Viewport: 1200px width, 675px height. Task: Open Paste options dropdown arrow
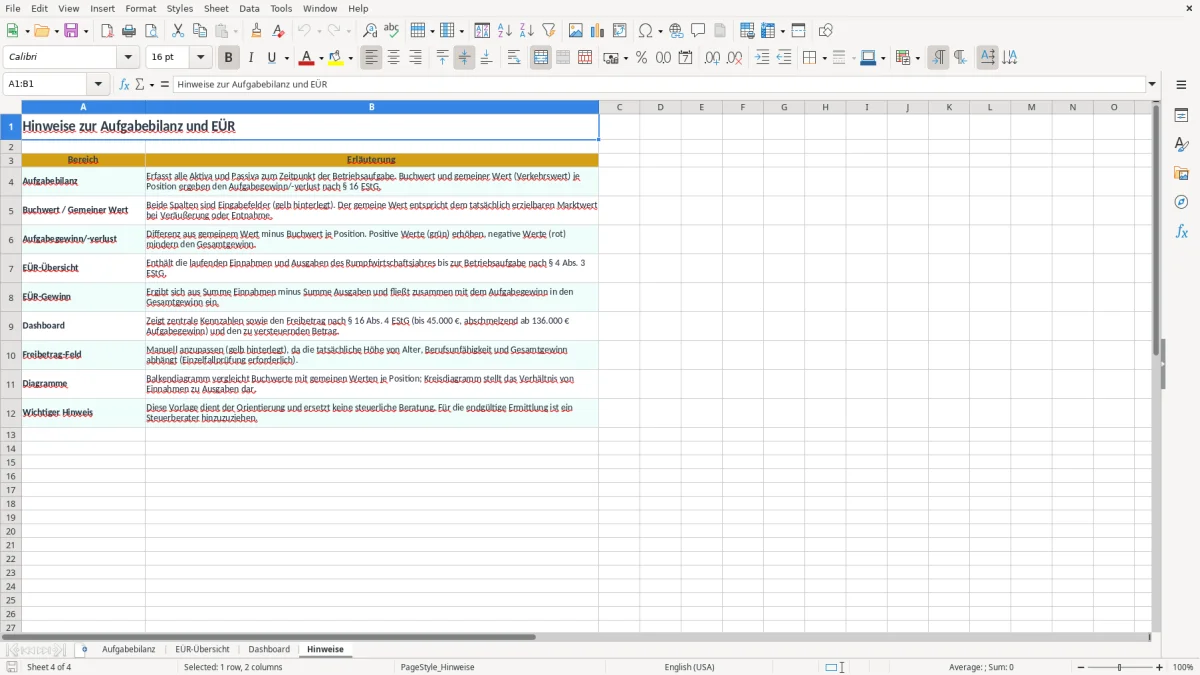pyautogui.click(x=236, y=31)
